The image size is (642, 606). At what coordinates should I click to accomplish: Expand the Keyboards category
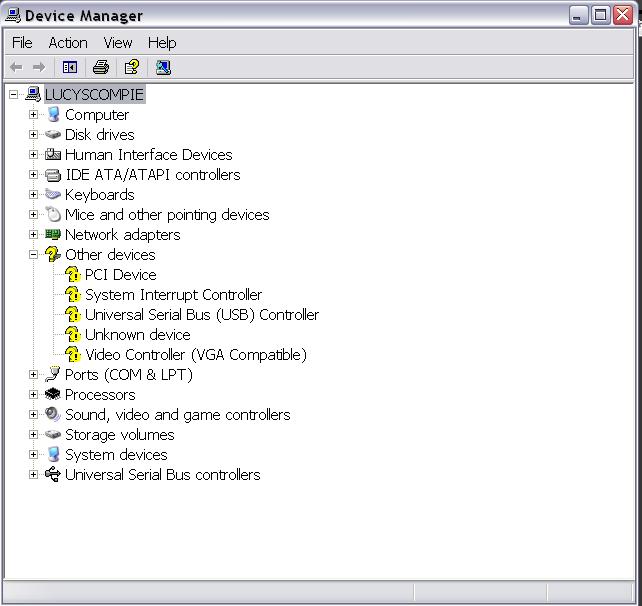[x=34, y=194]
